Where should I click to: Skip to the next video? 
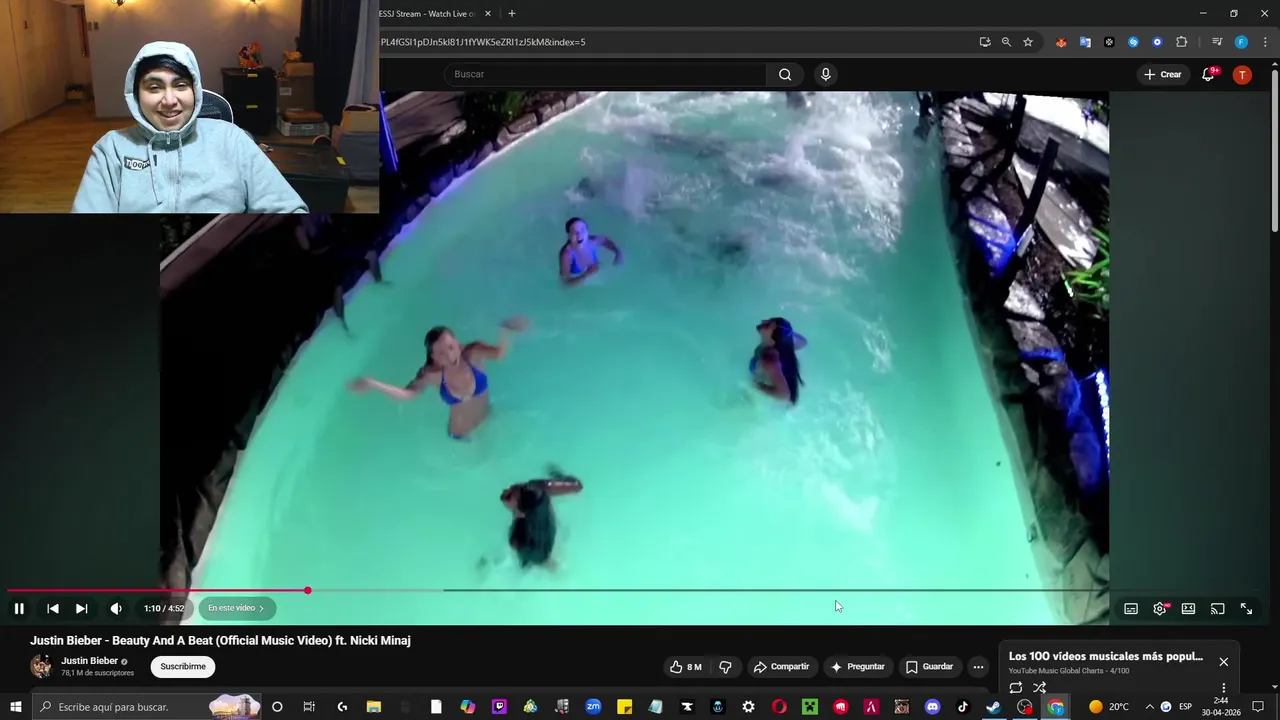tap(82, 608)
